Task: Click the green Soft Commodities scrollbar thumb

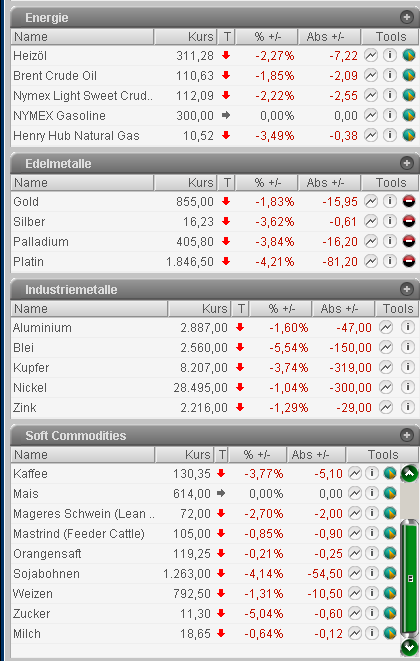Action: 410,578
